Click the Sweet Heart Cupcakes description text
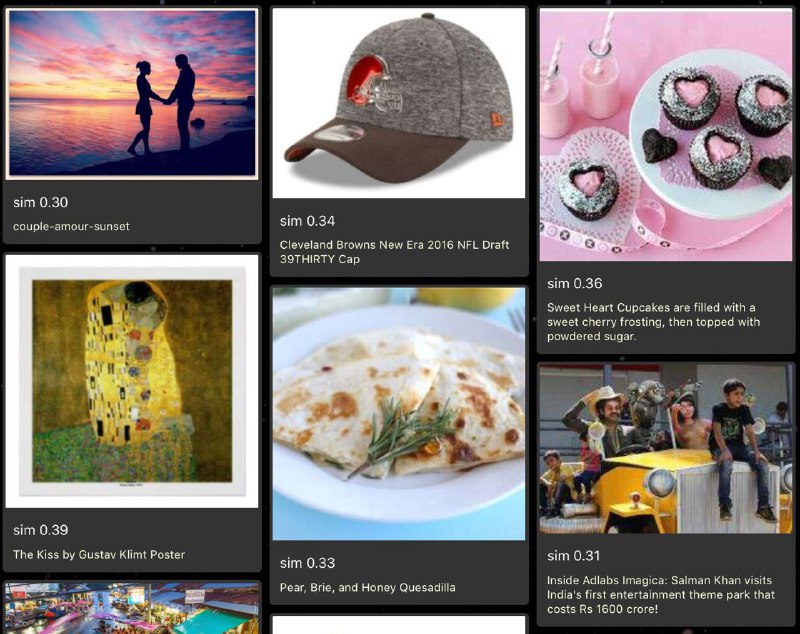The height and width of the screenshot is (634, 800). [654, 322]
